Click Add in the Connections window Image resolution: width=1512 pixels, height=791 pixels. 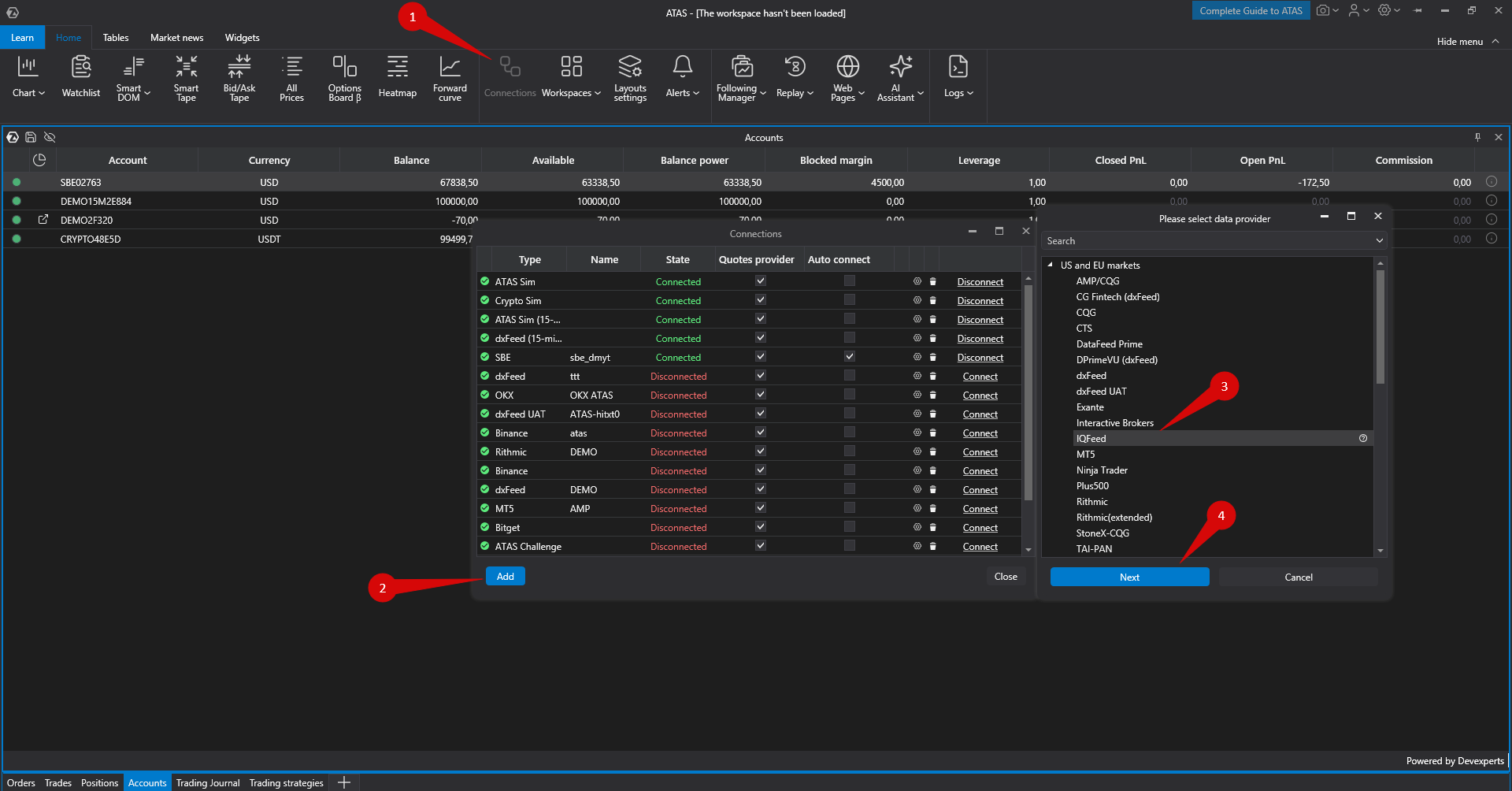pos(506,577)
